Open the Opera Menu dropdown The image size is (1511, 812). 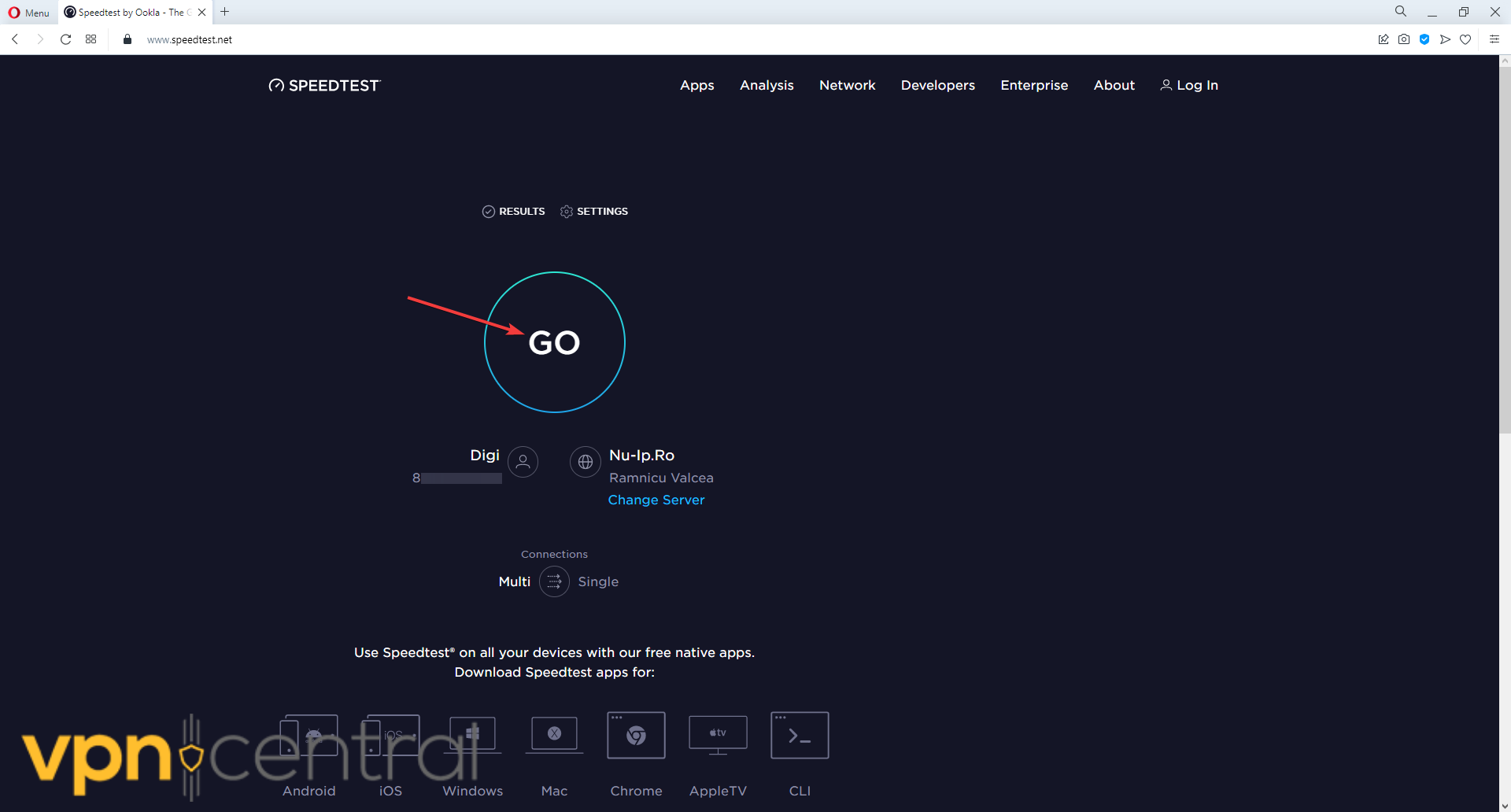(x=29, y=13)
